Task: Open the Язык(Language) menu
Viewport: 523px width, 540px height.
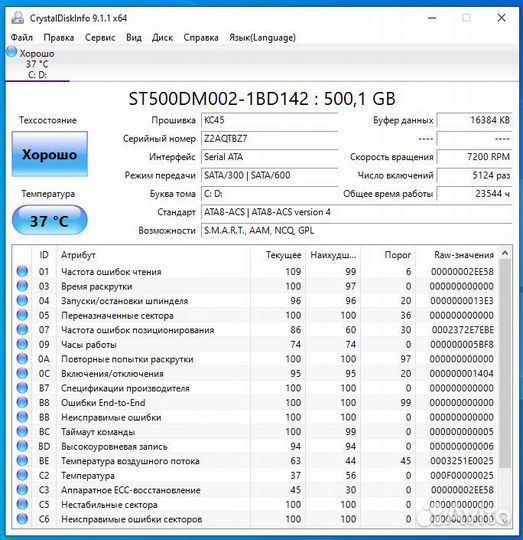Action: [262, 37]
